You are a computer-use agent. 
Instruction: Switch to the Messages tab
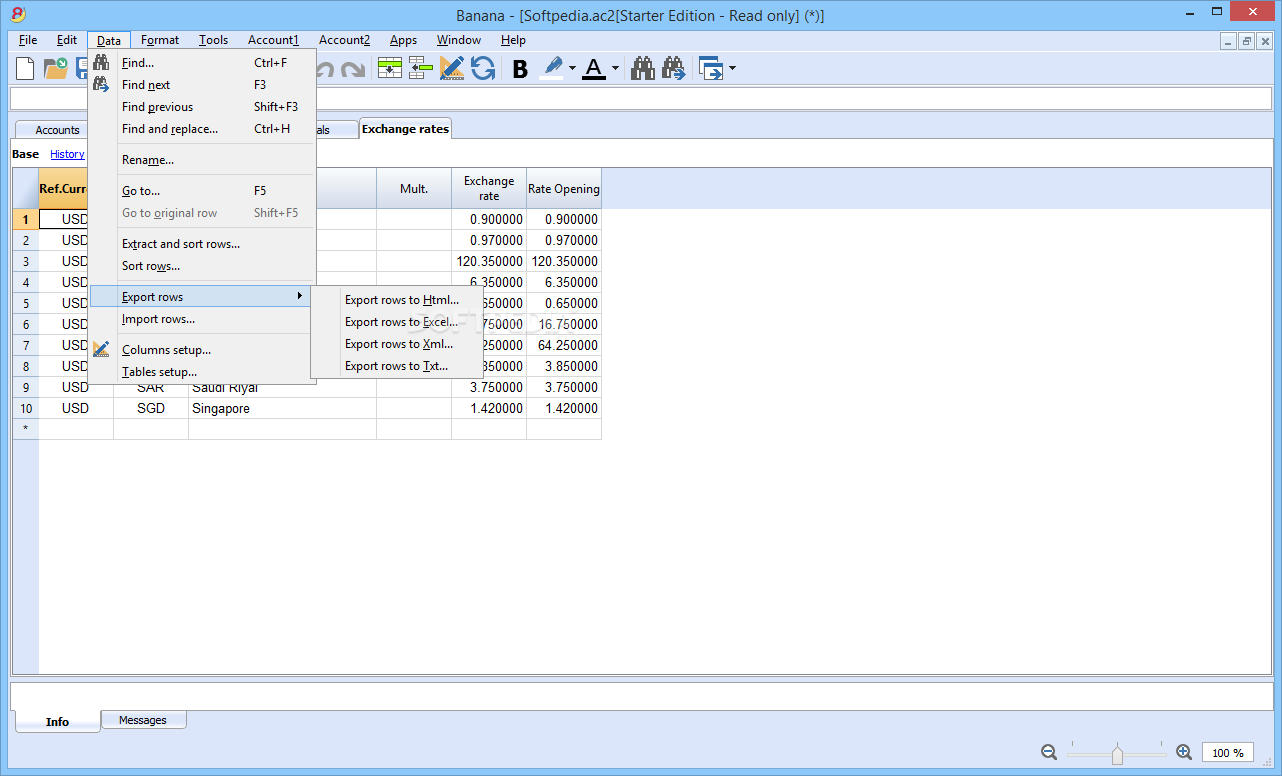tap(143, 720)
